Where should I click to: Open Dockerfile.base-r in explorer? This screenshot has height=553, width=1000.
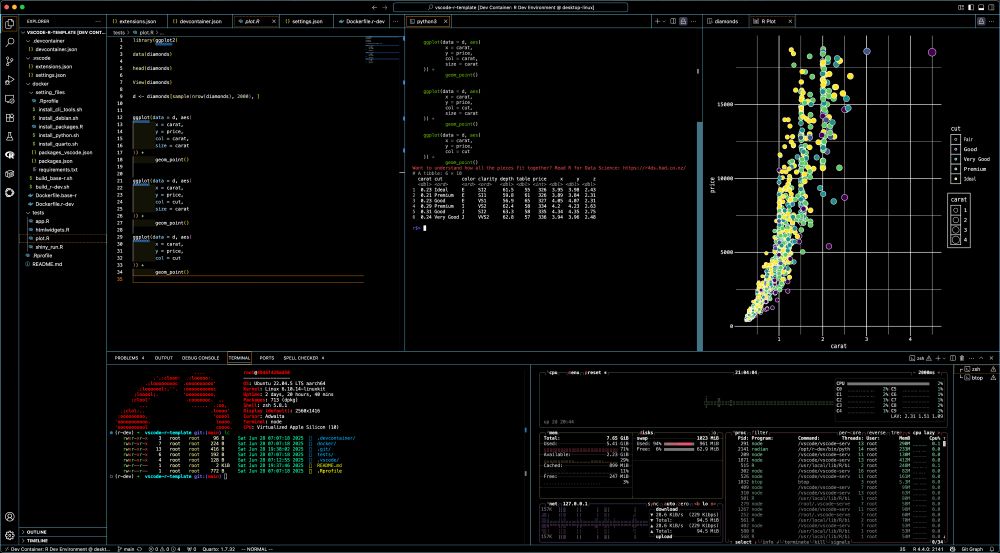pos(64,195)
